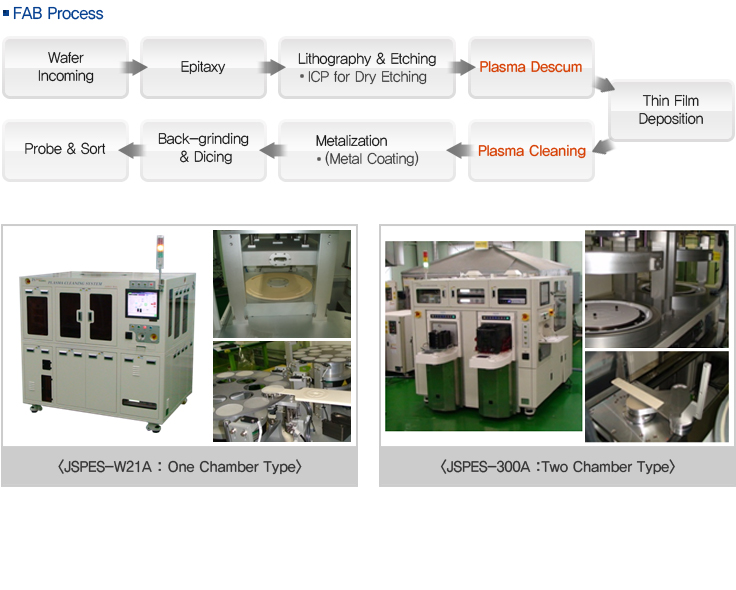
Task: Click arrow between Wafer Incoming and Epitaxy
Action: coord(134,67)
